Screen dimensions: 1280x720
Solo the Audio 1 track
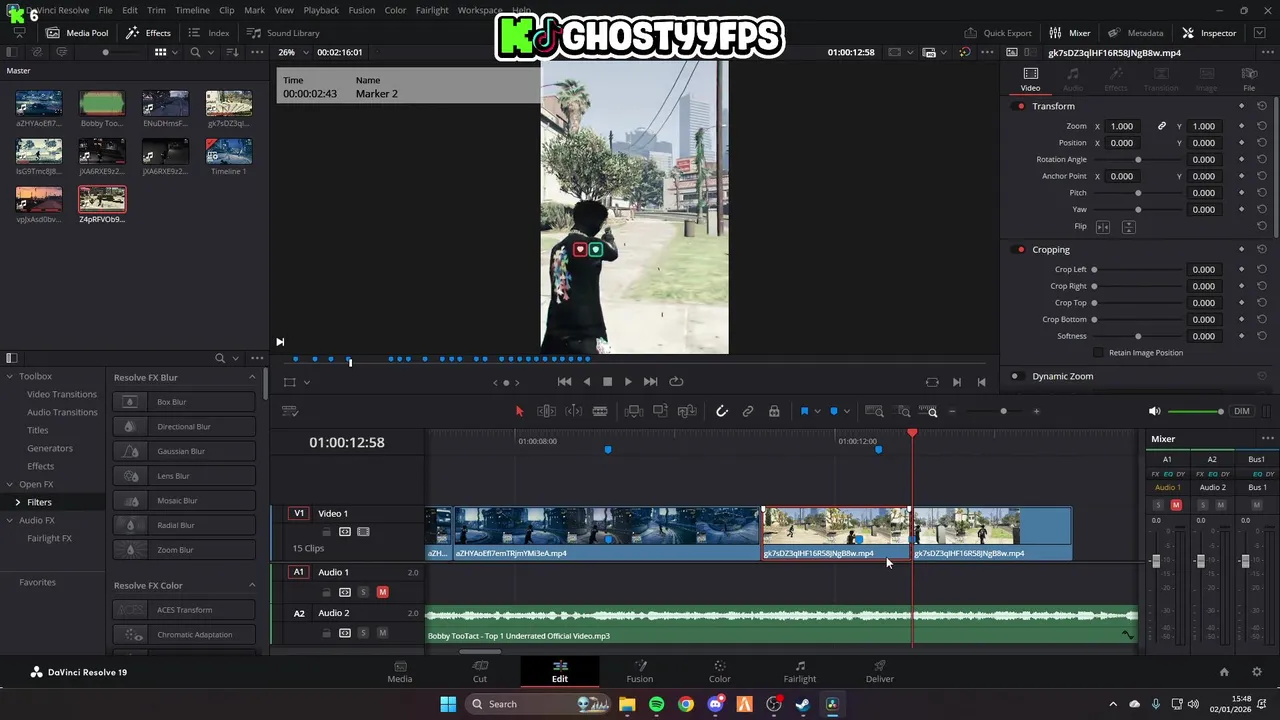pyautogui.click(x=363, y=592)
